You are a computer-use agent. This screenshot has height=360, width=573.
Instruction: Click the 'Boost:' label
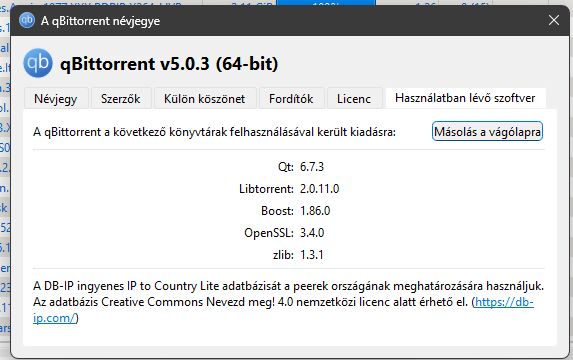point(277,211)
